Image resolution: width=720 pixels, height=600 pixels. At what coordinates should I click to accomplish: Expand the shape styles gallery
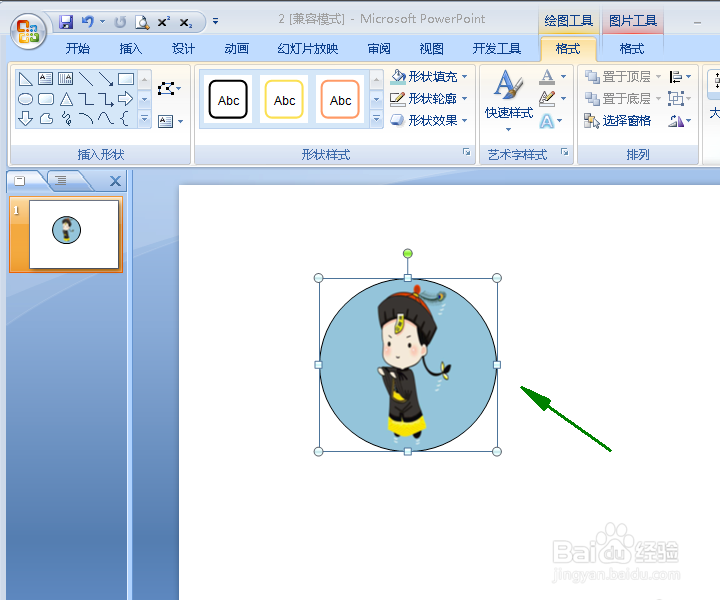tap(376, 119)
